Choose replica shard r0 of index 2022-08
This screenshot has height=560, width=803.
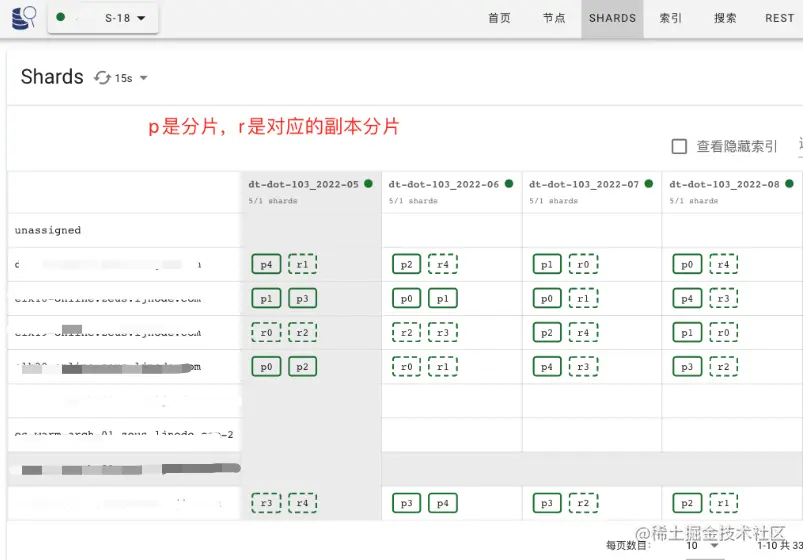[724, 333]
